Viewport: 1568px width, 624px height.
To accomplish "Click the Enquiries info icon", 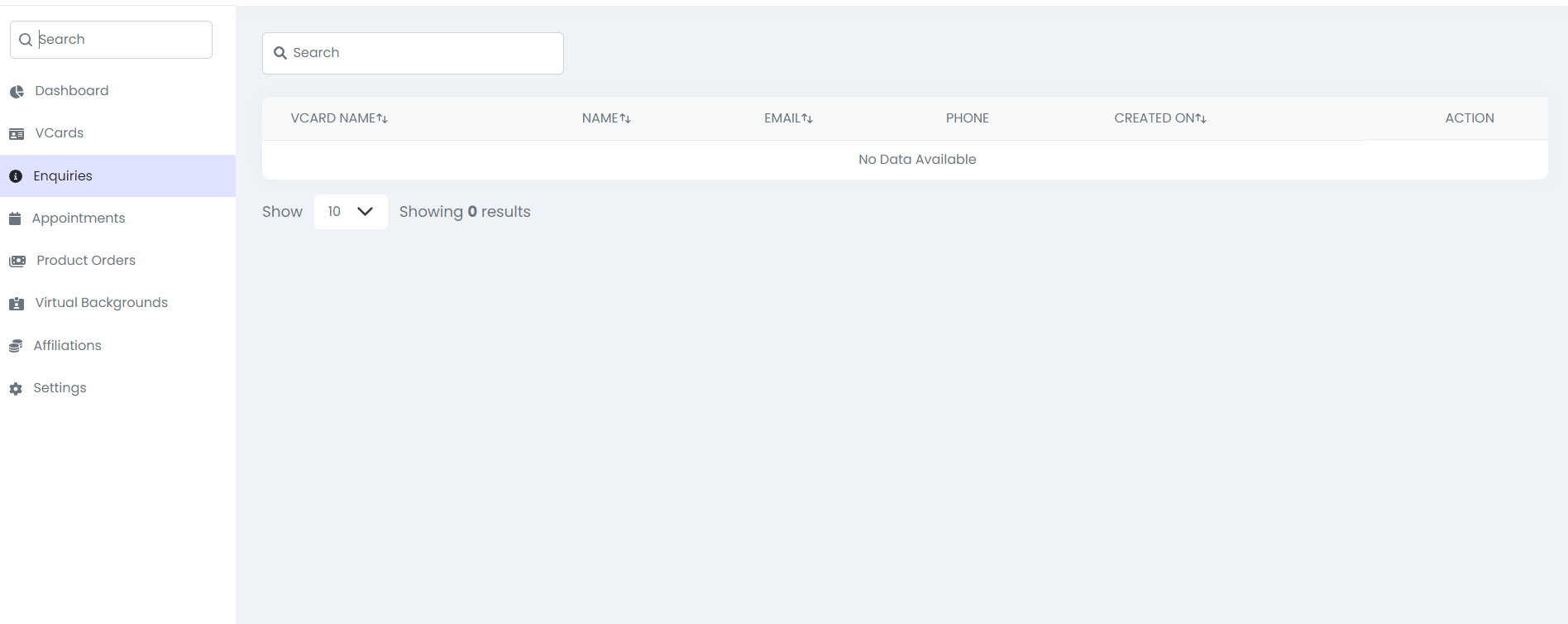I will (x=16, y=176).
